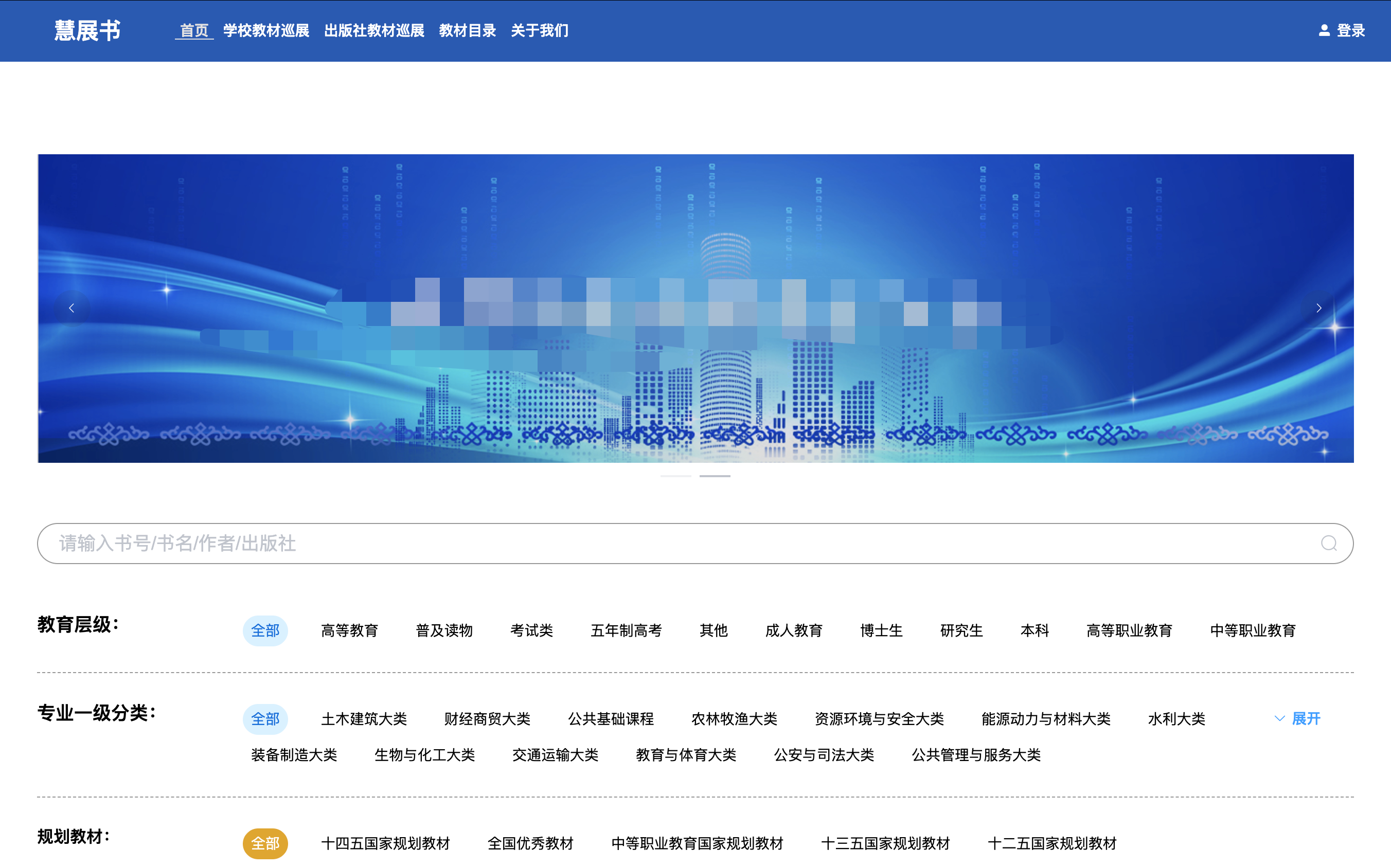Select 研究生 education level
This screenshot has width=1391, height=868.
point(961,630)
